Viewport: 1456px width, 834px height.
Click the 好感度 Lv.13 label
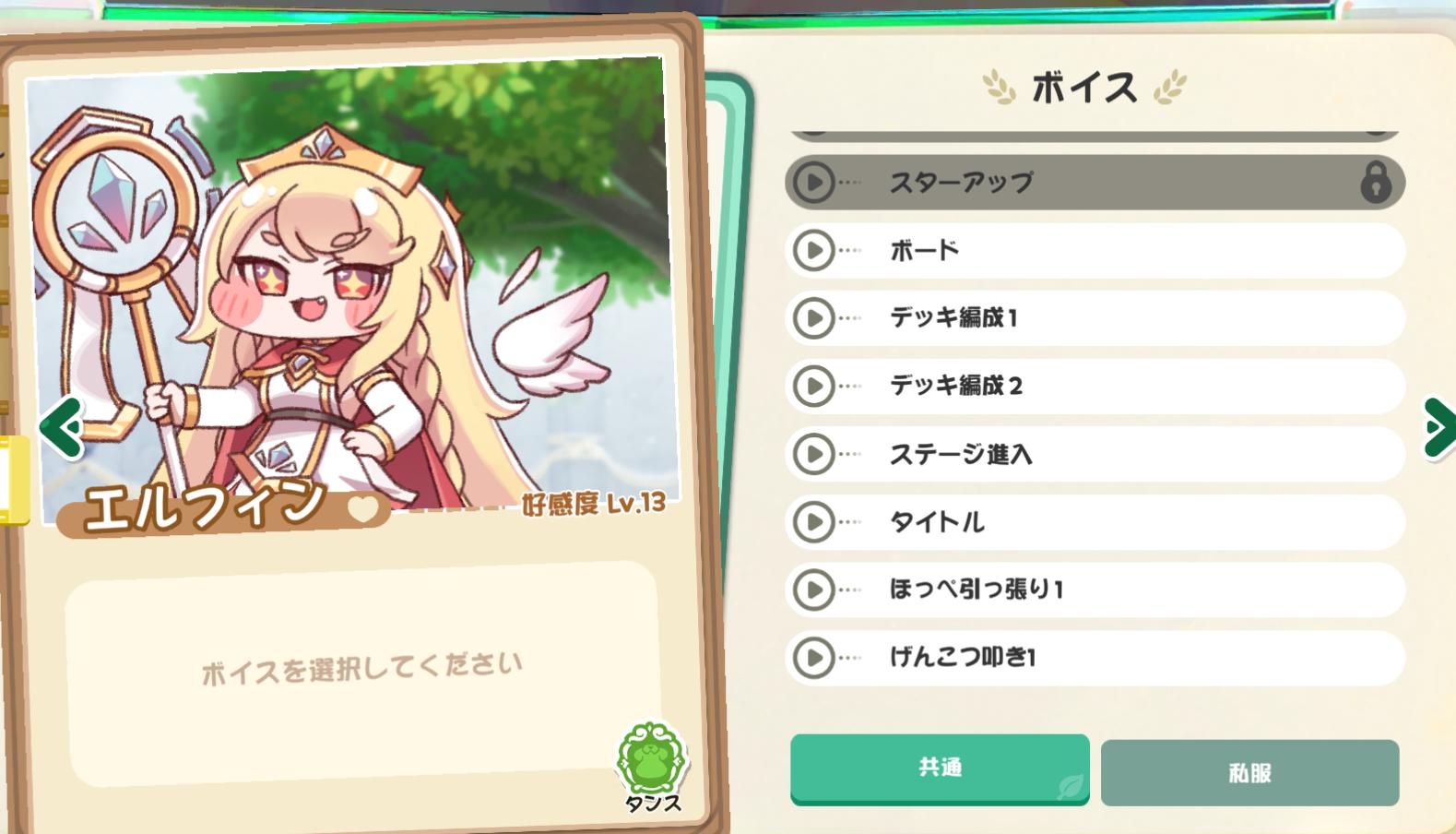(x=594, y=504)
